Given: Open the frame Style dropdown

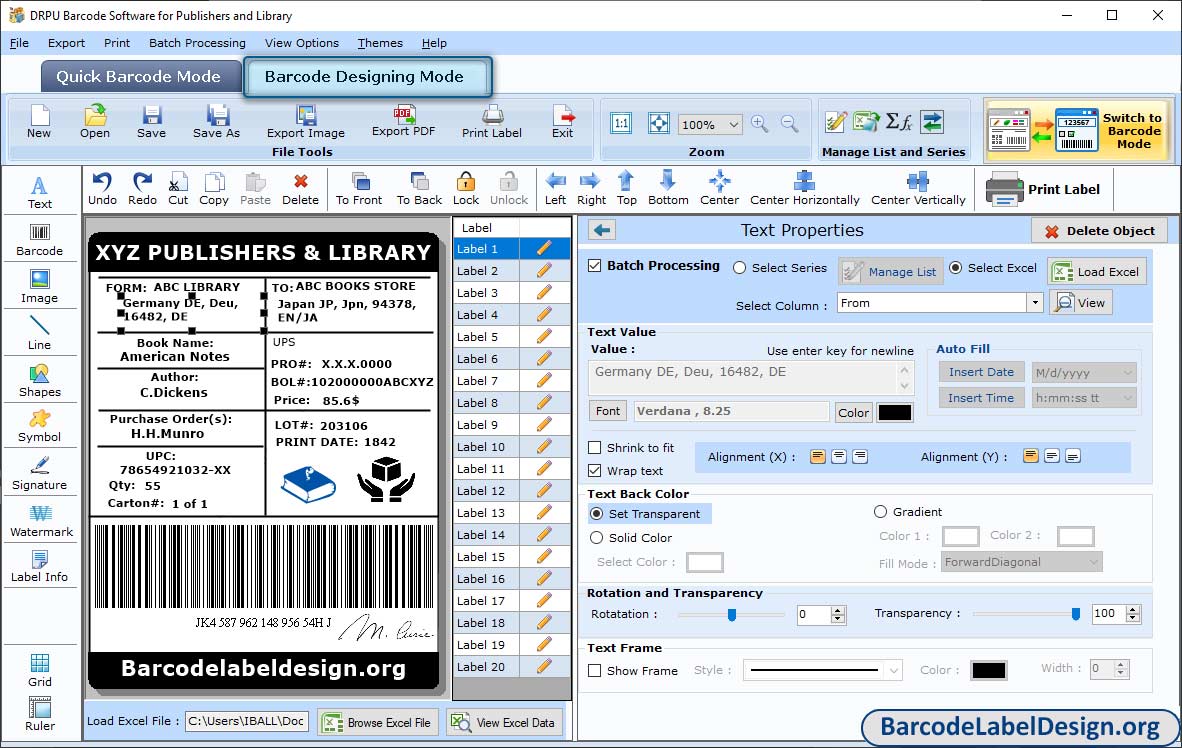Looking at the screenshot, I should [x=894, y=670].
